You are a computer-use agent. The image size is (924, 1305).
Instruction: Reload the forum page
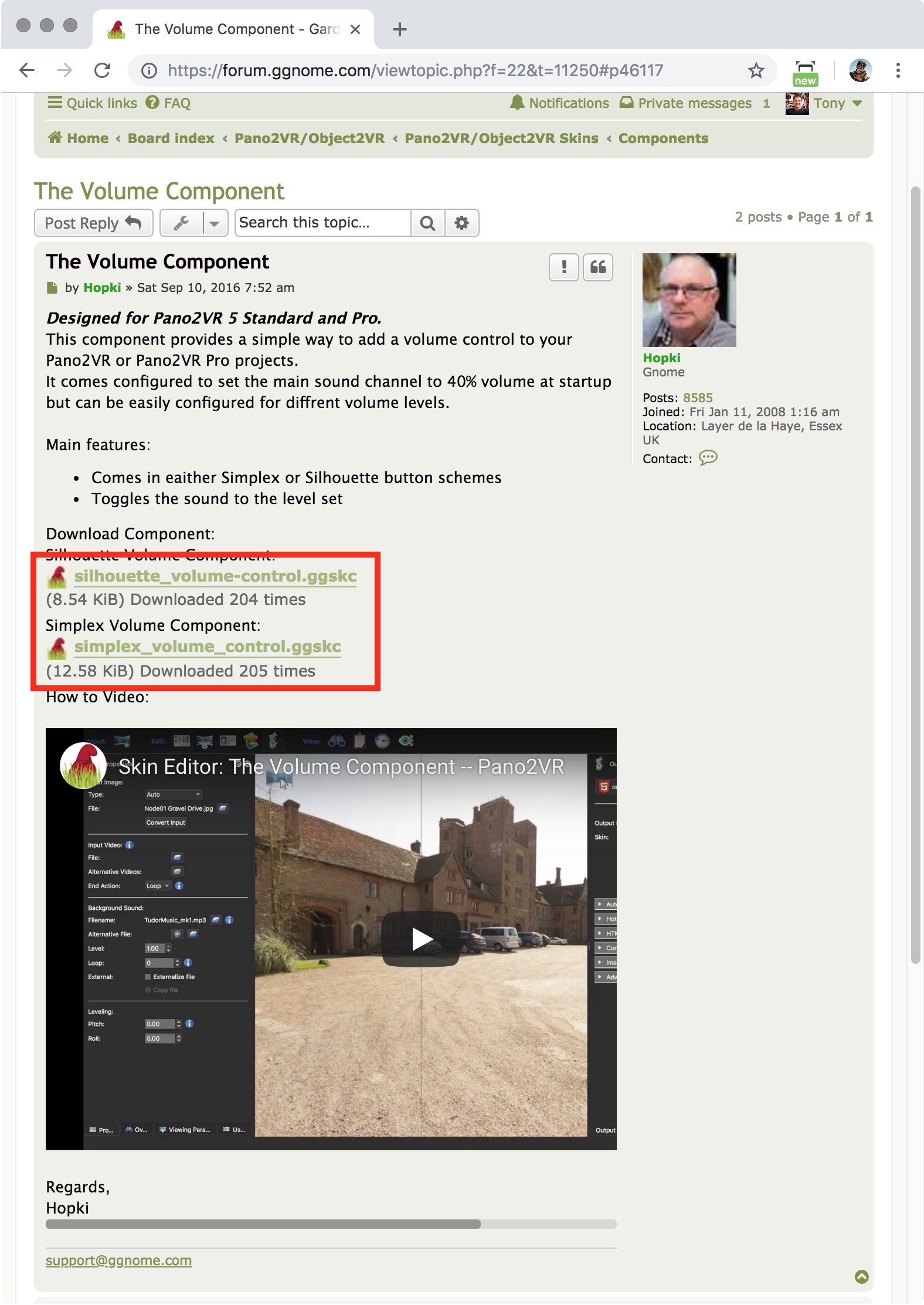[x=102, y=70]
